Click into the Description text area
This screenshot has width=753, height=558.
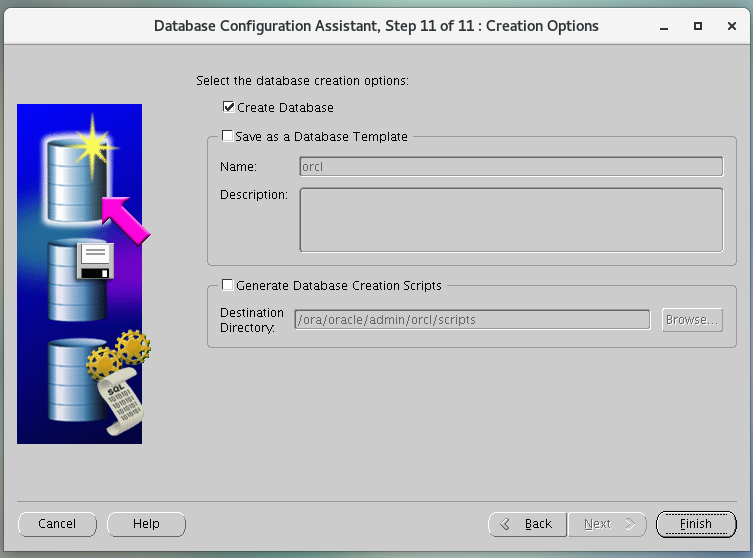pyautogui.click(x=511, y=220)
